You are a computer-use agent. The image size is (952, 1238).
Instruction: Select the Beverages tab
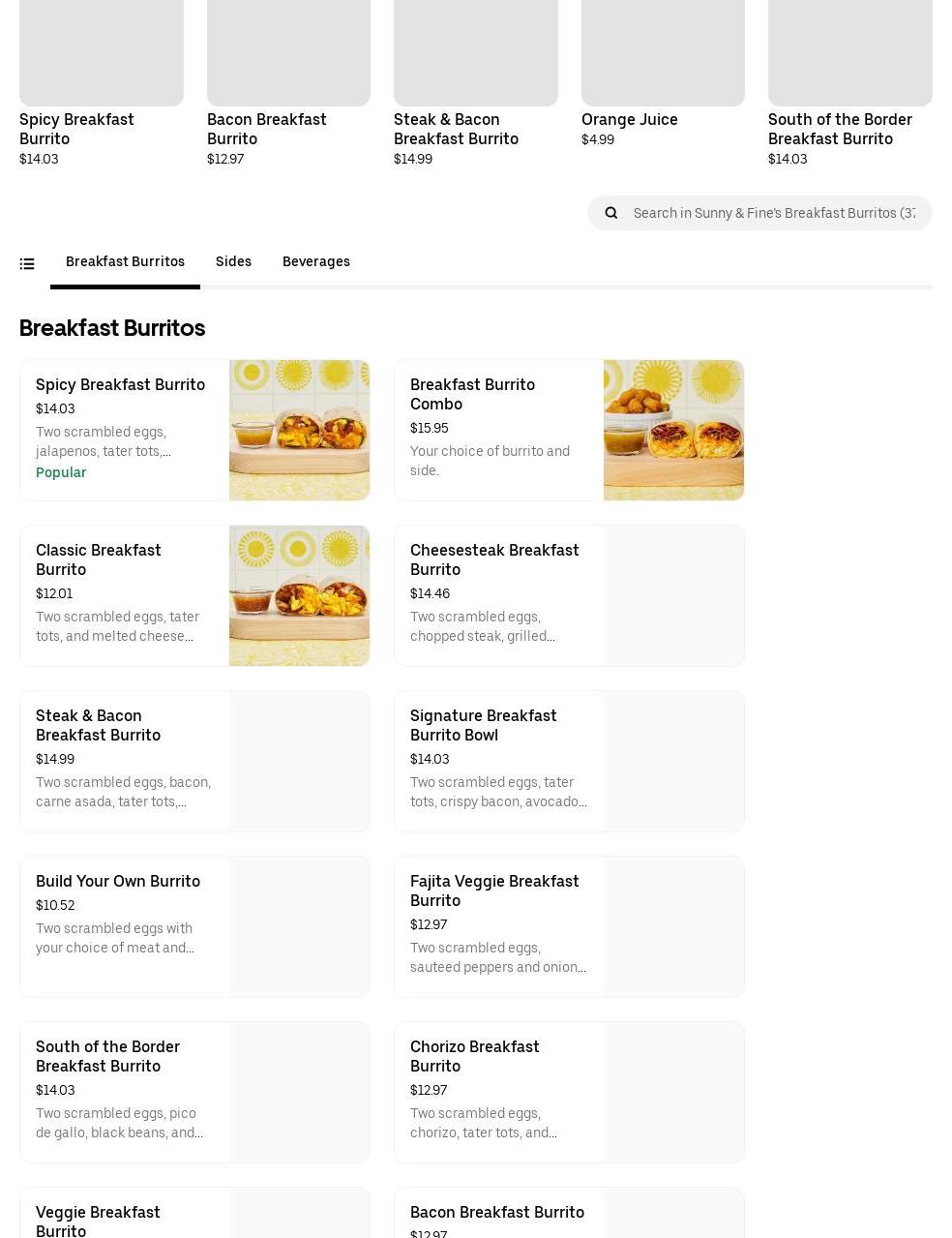[316, 261]
